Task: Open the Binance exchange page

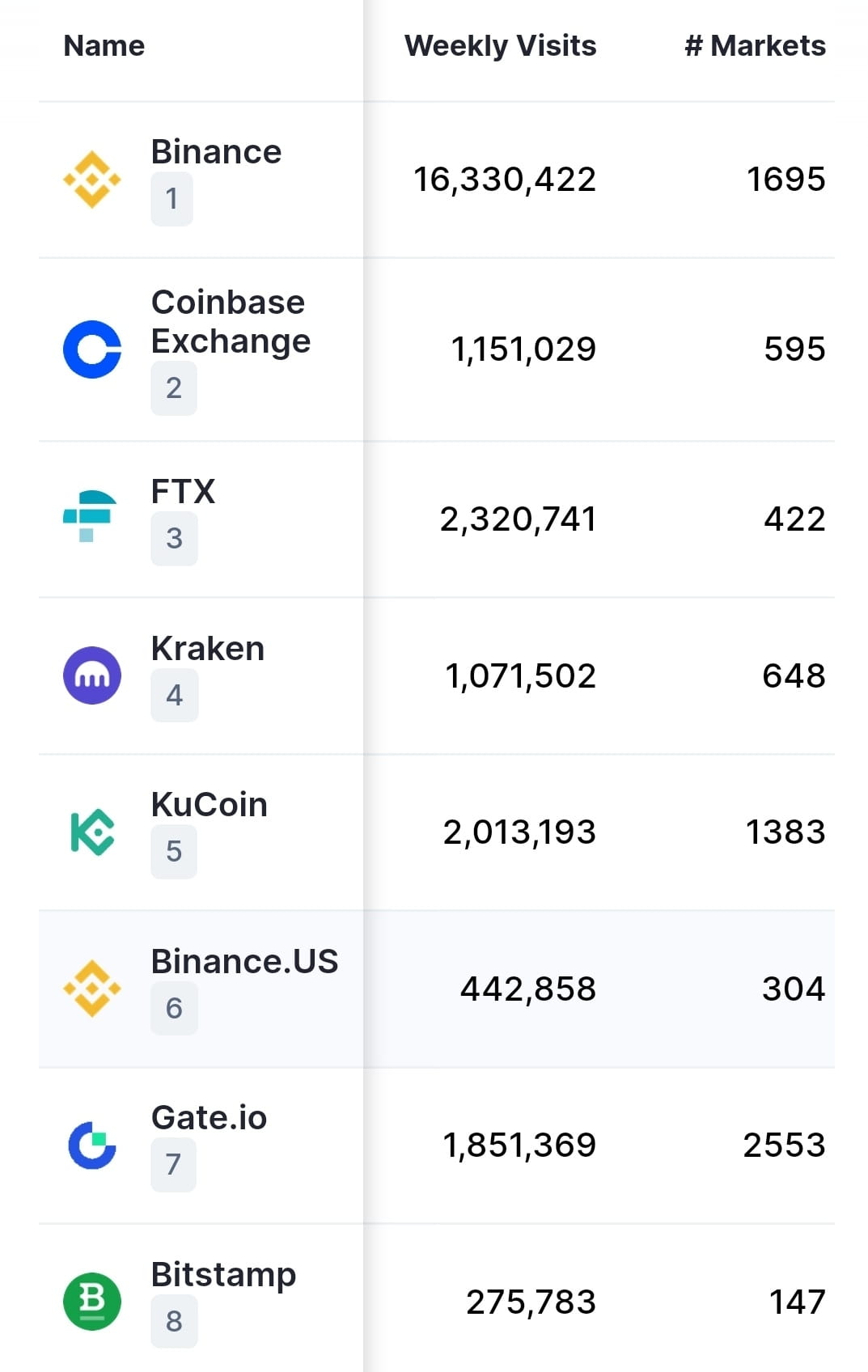Action: pos(216,150)
